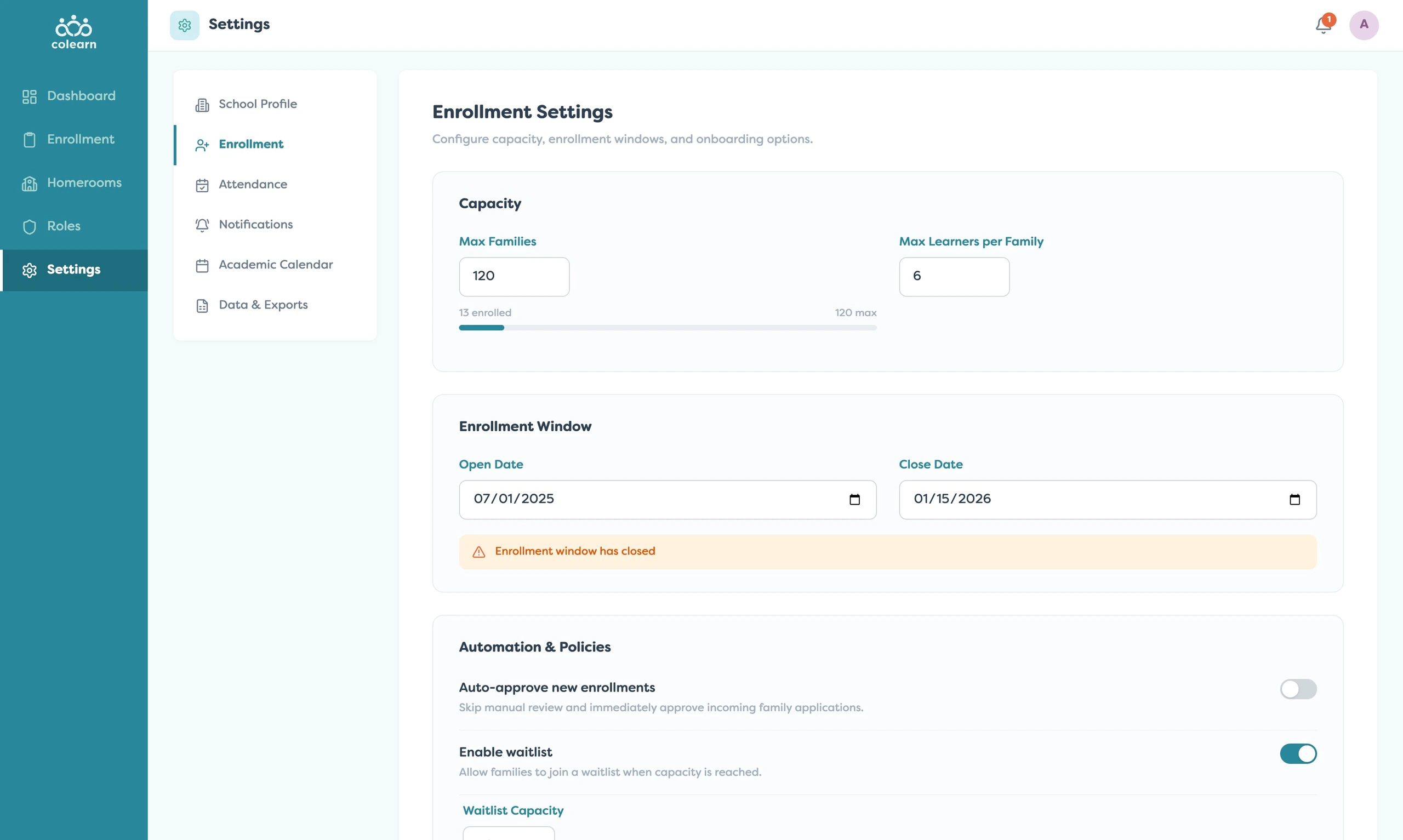Click 'Configure capacity, enrollment windows' subtitle
The image size is (1403, 840).
tap(622, 139)
